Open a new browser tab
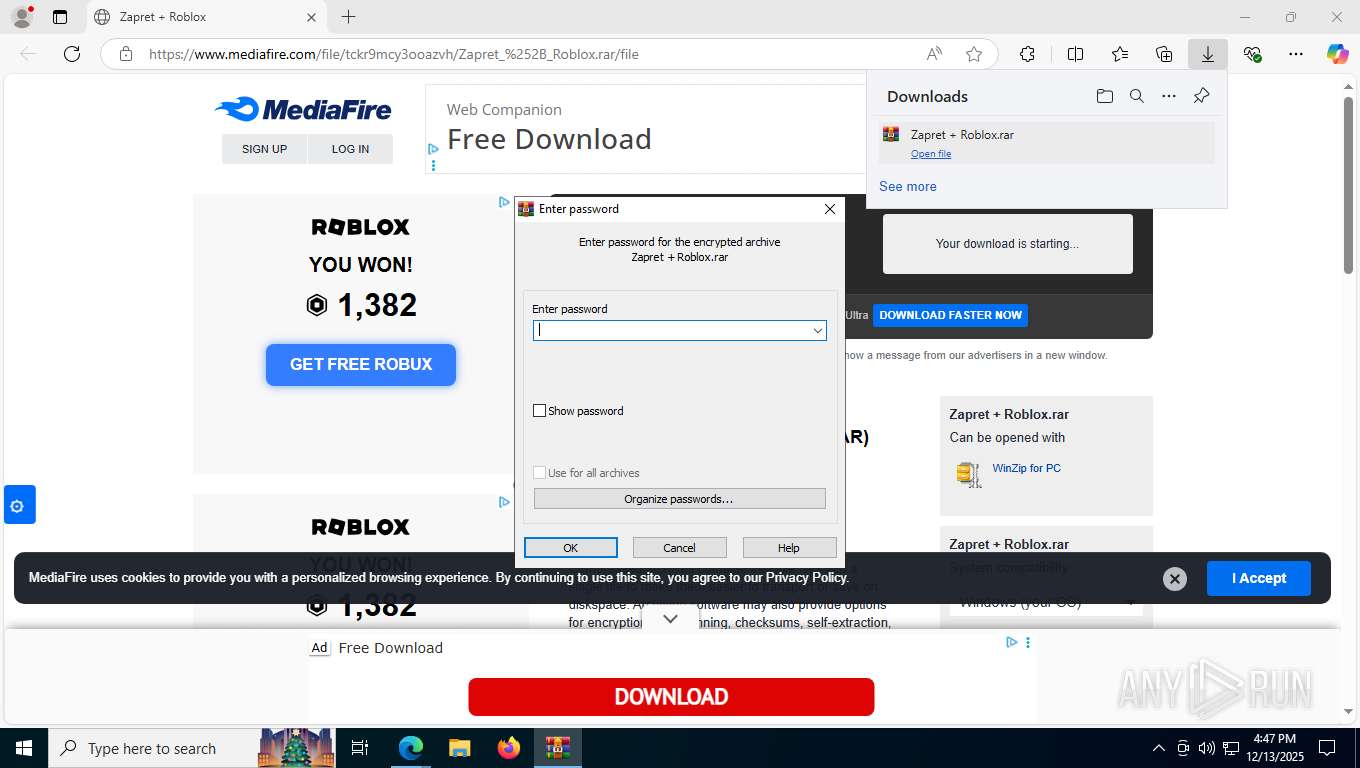The height and width of the screenshot is (768, 1360). click(x=348, y=17)
